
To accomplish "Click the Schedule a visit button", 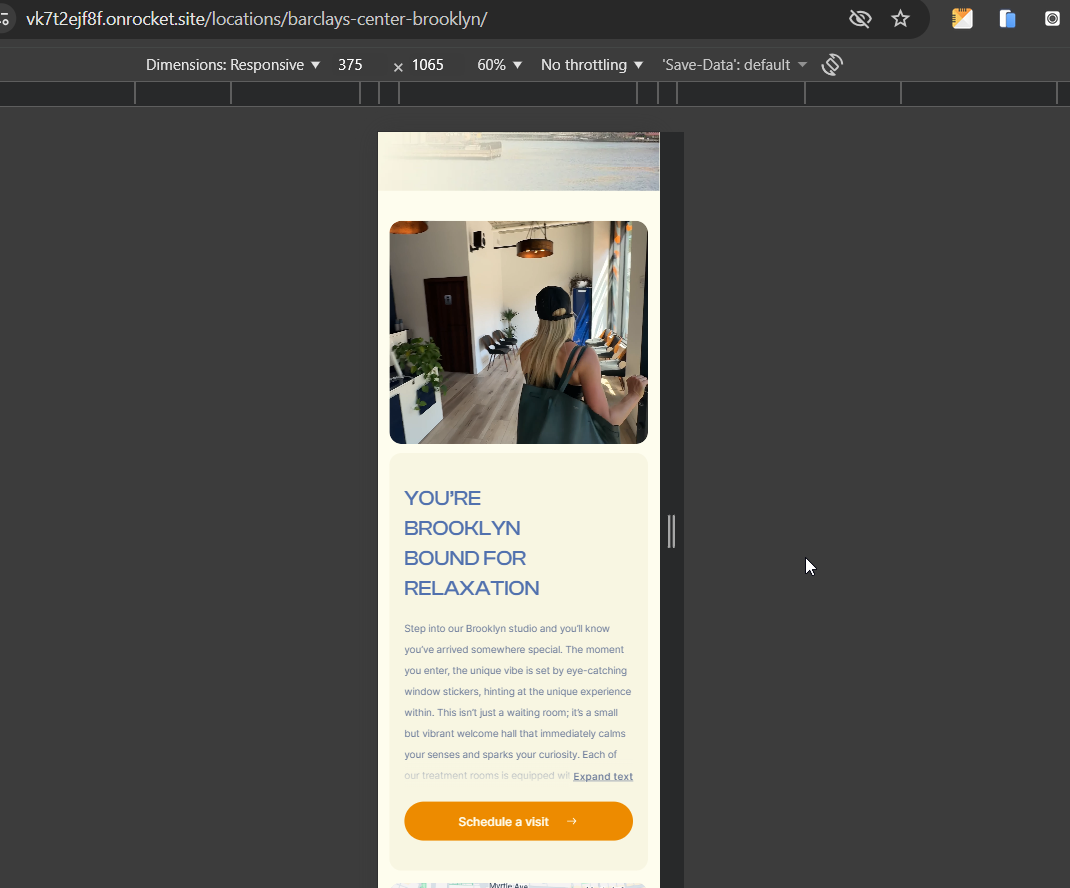I will tap(519, 821).
